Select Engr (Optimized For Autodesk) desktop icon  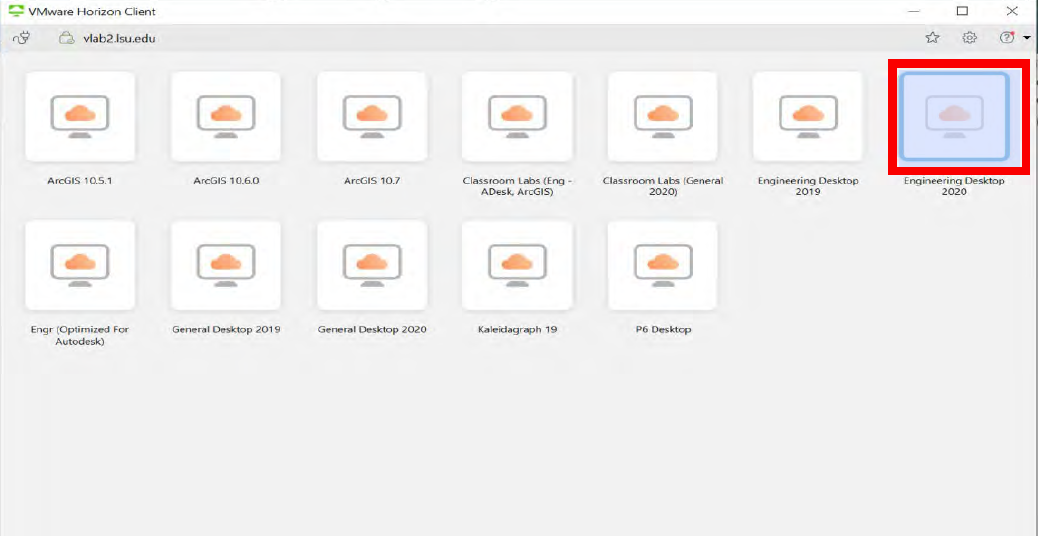click(80, 266)
